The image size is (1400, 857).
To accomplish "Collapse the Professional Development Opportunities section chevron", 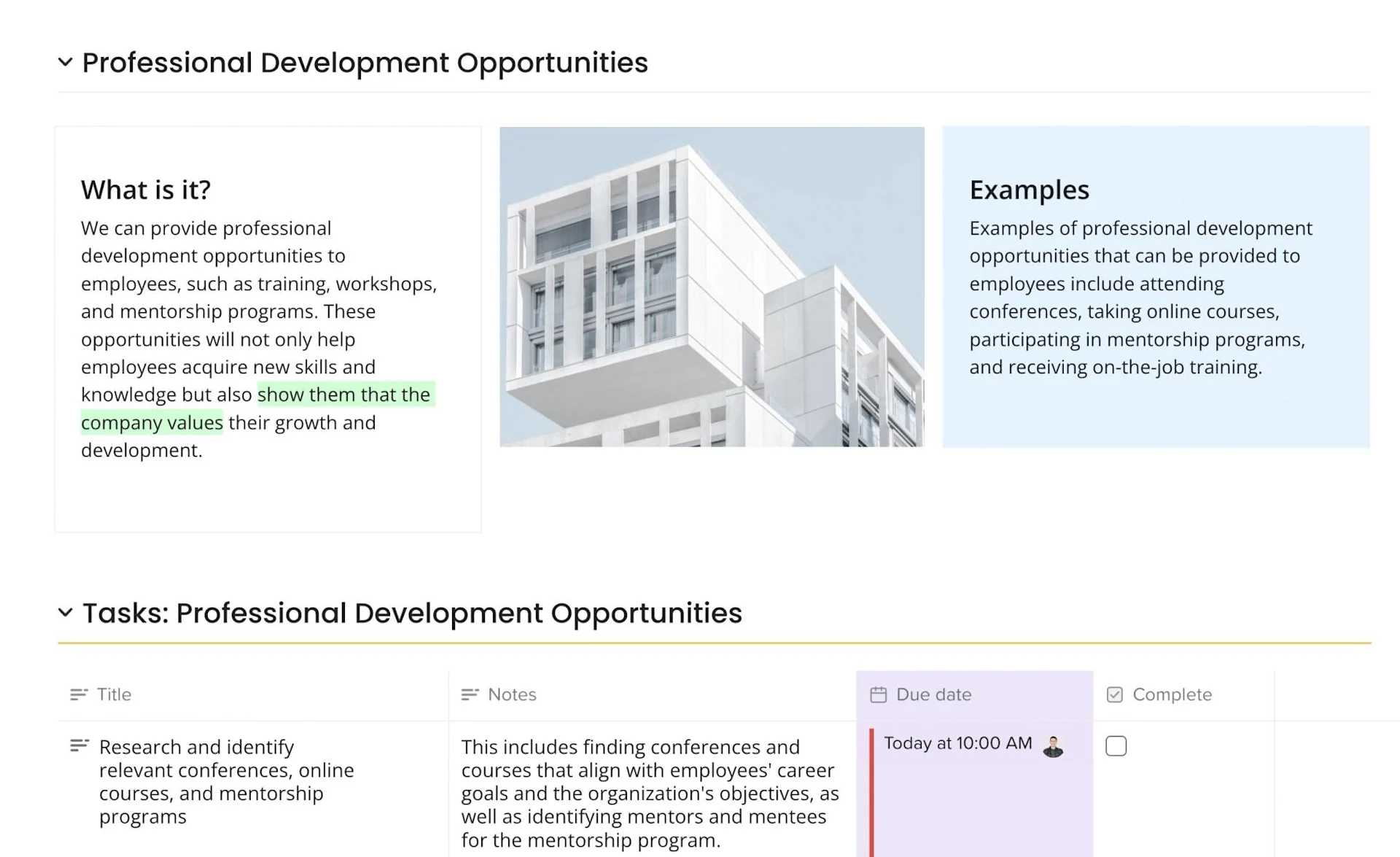I will coord(65,63).
